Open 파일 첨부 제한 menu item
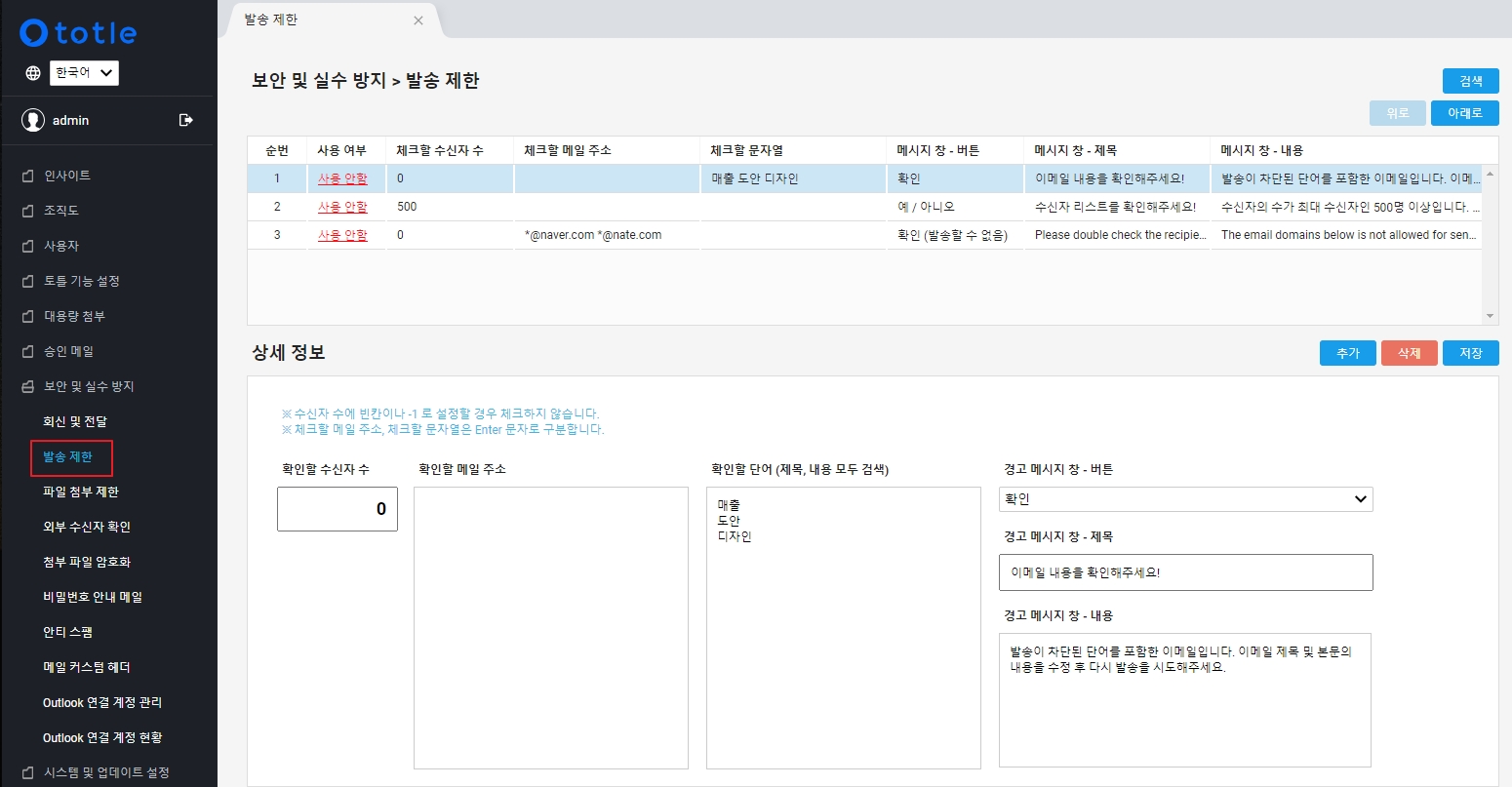The image size is (1512, 787). (81, 492)
